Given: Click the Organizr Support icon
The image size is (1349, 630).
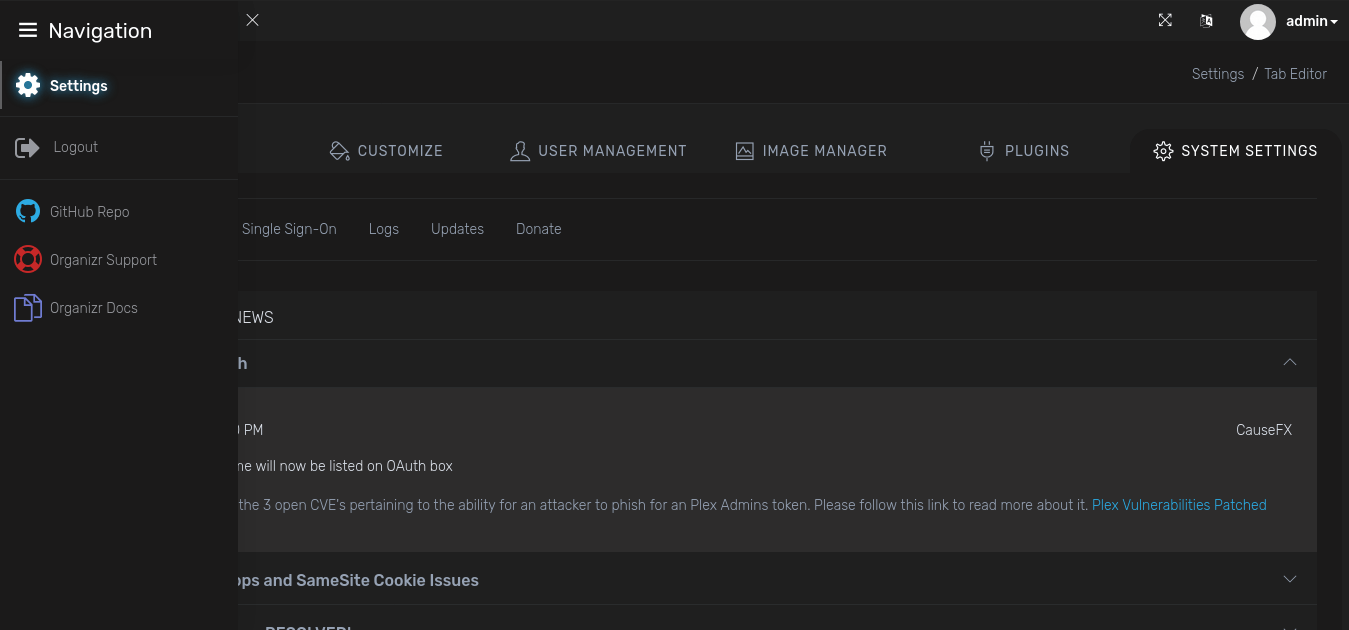Looking at the screenshot, I should click(27, 259).
